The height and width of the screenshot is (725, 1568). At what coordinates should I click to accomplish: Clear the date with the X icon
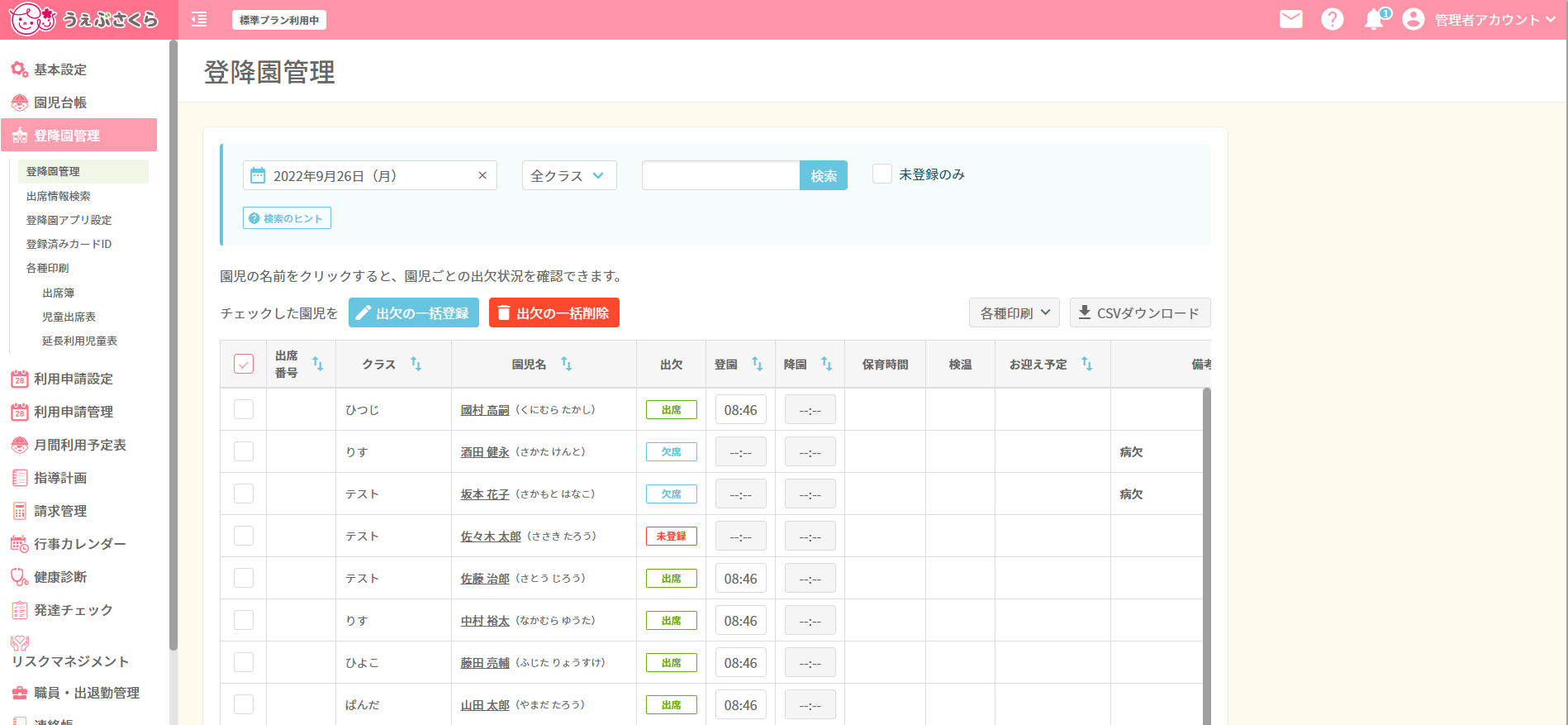point(482,175)
